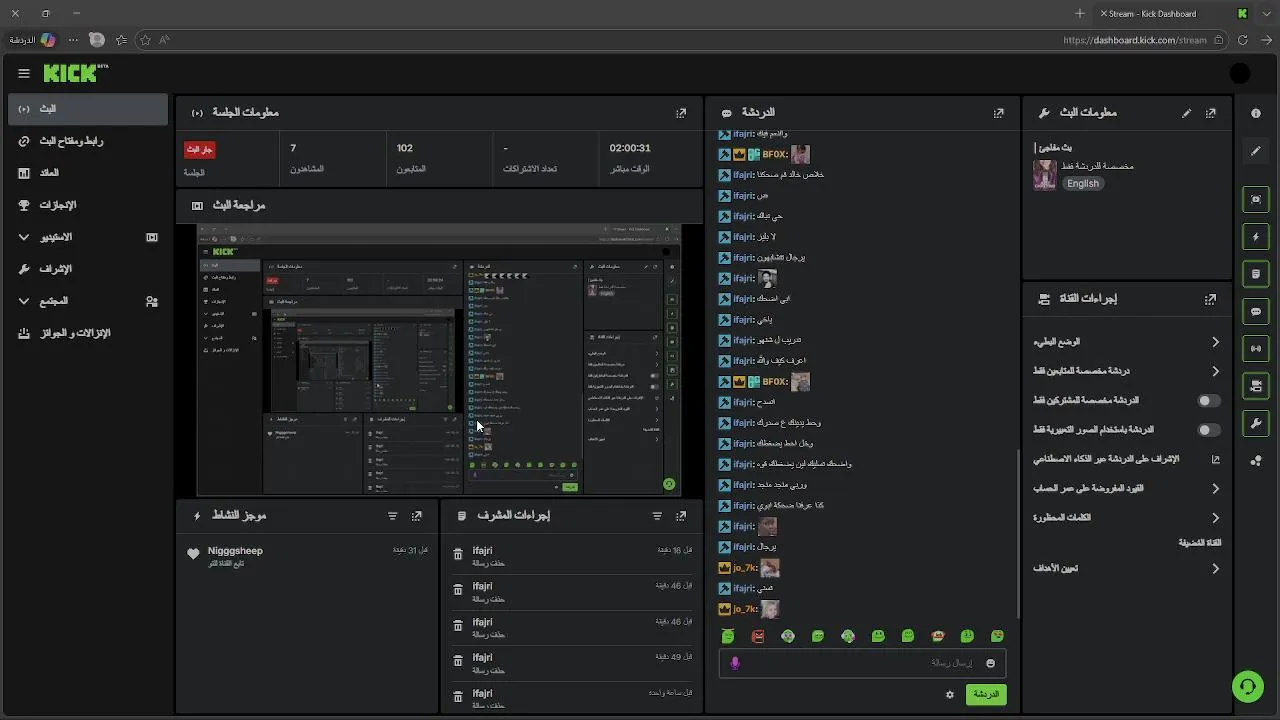Viewport: 1280px width, 720px height.
Task: Pop out the stream info panel
Action: [x=1211, y=113]
